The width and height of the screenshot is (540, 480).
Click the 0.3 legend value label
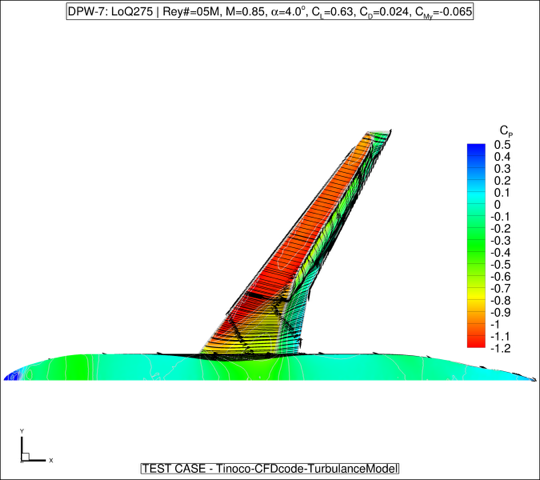(502, 169)
